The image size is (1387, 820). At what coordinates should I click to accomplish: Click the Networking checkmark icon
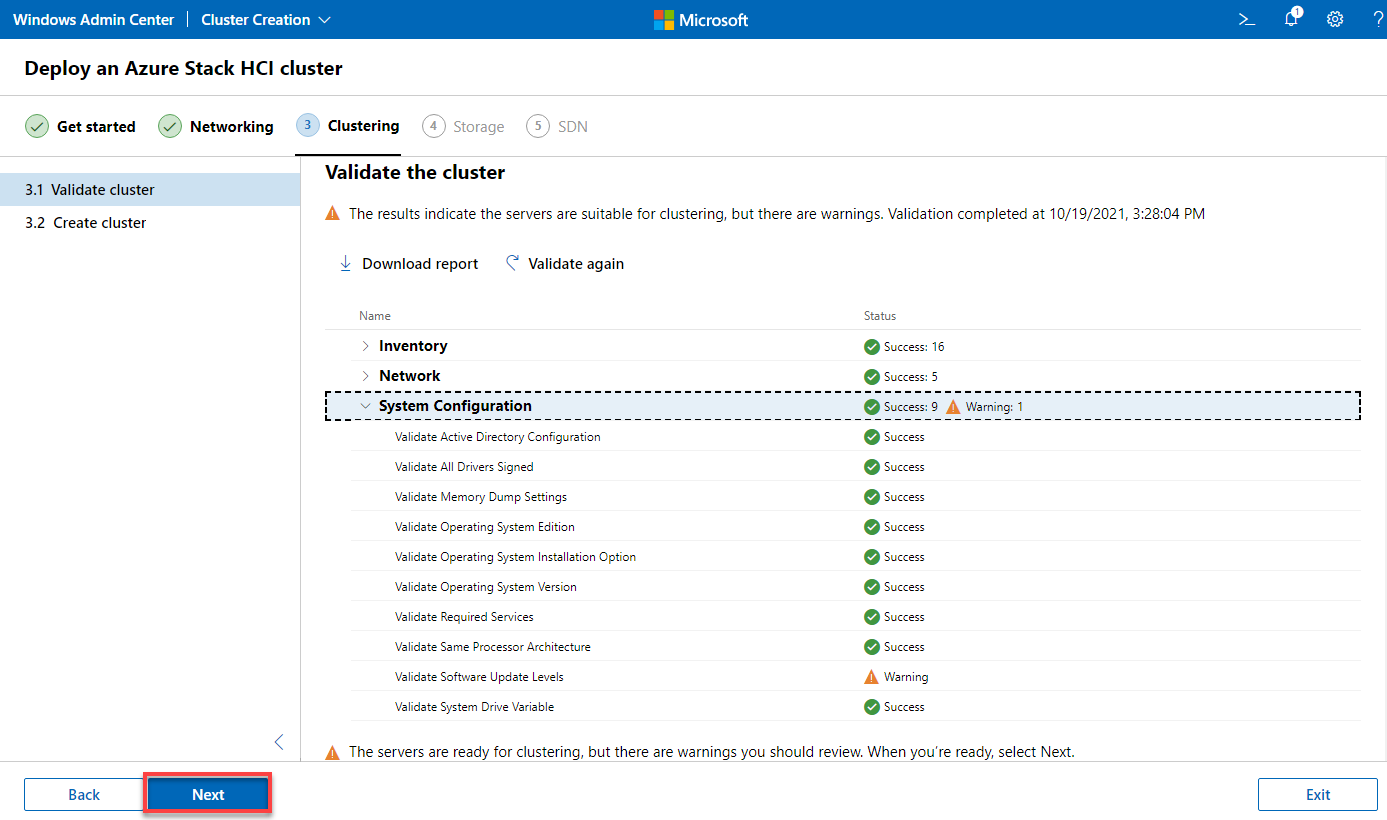tap(170, 126)
